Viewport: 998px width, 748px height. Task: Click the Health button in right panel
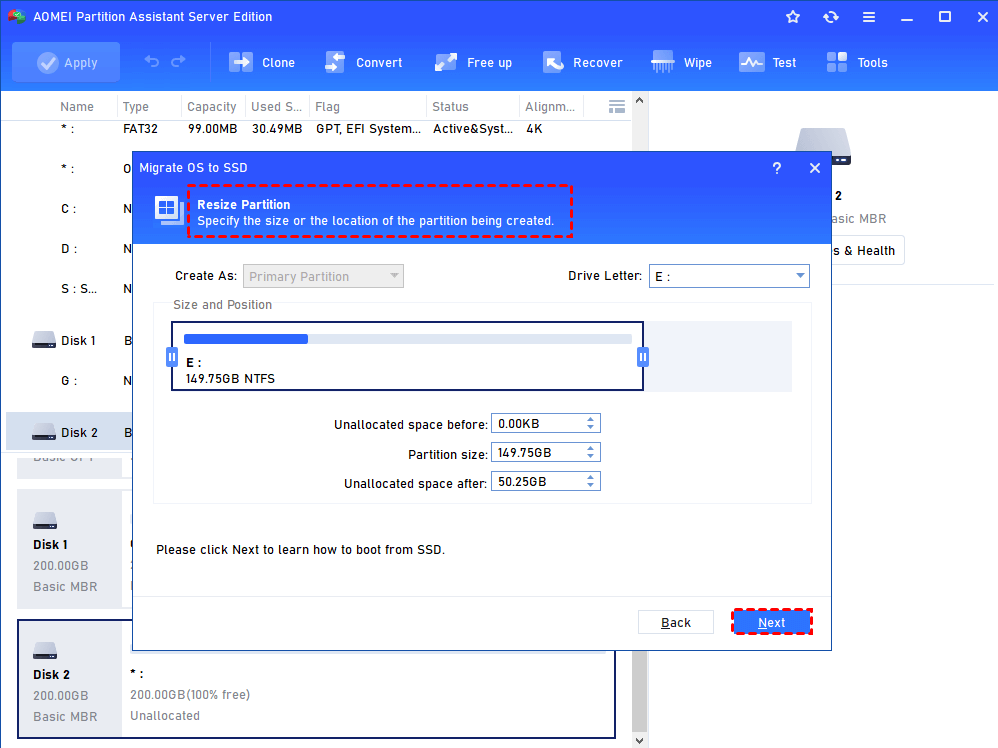[x=867, y=251]
